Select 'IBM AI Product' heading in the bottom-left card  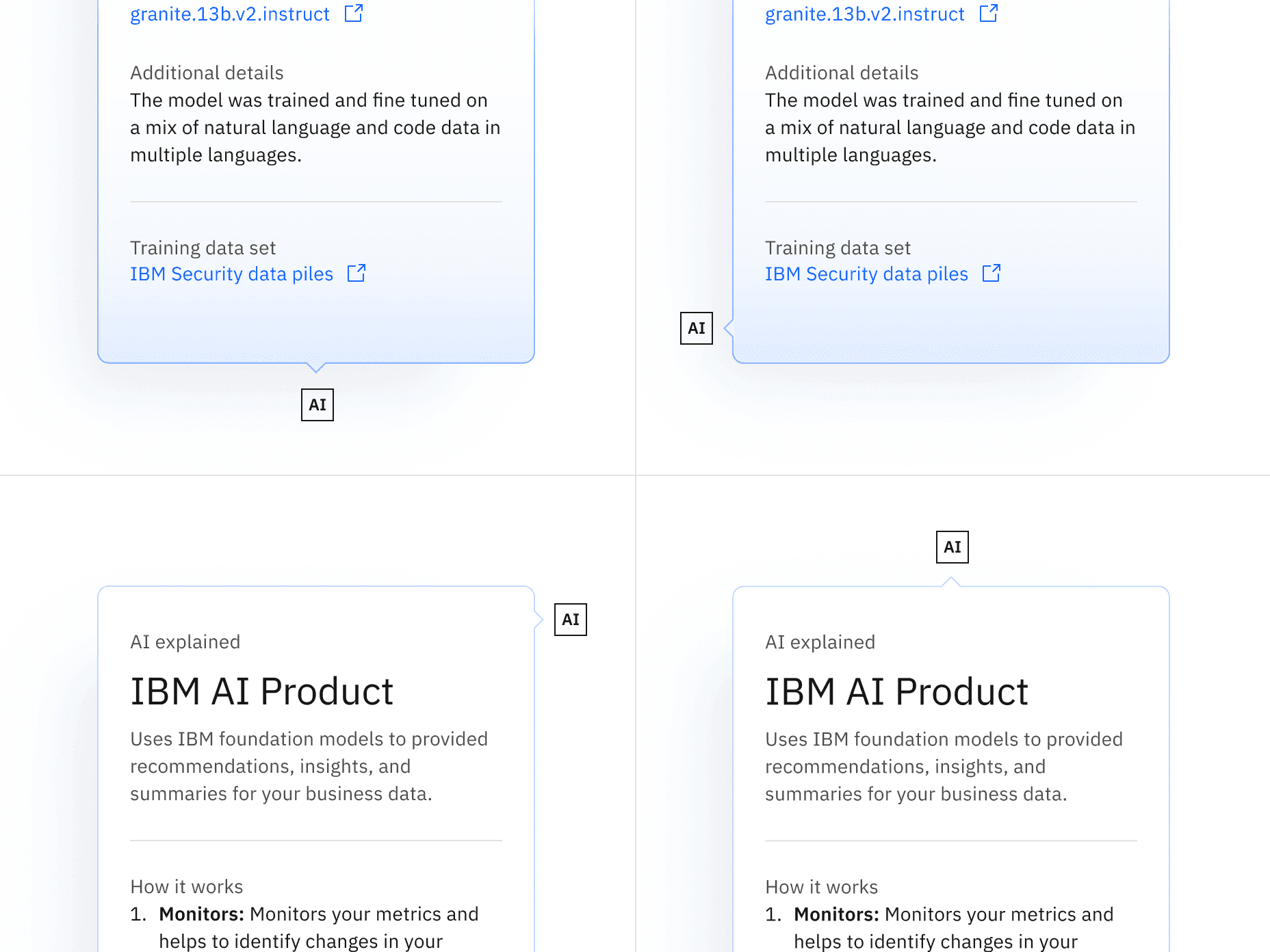(x=262, y=691)
